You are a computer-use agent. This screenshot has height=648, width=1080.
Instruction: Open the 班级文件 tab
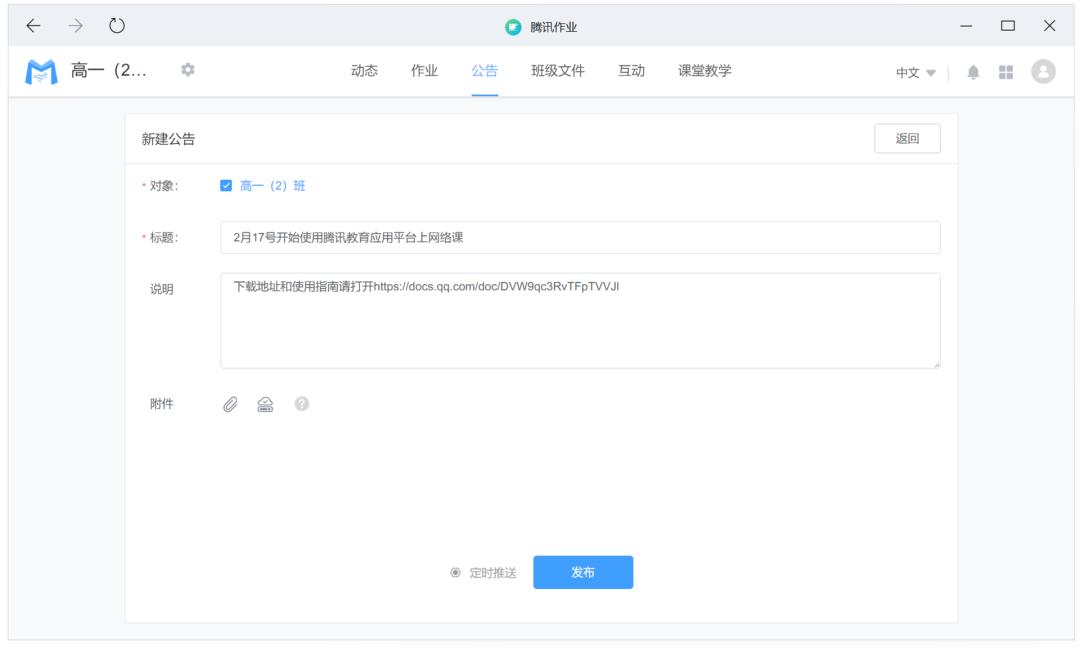click(x=558, y=71)
